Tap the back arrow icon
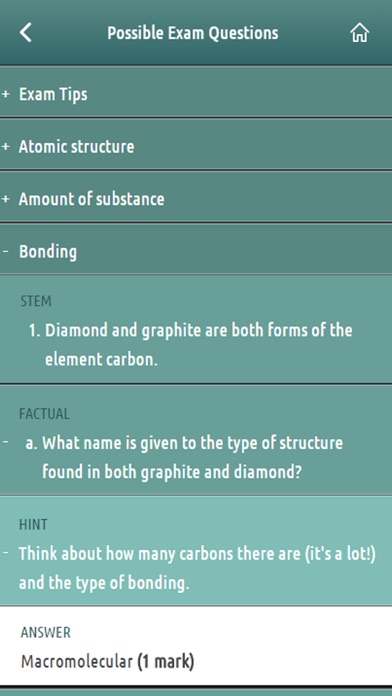 coord(26,33)
